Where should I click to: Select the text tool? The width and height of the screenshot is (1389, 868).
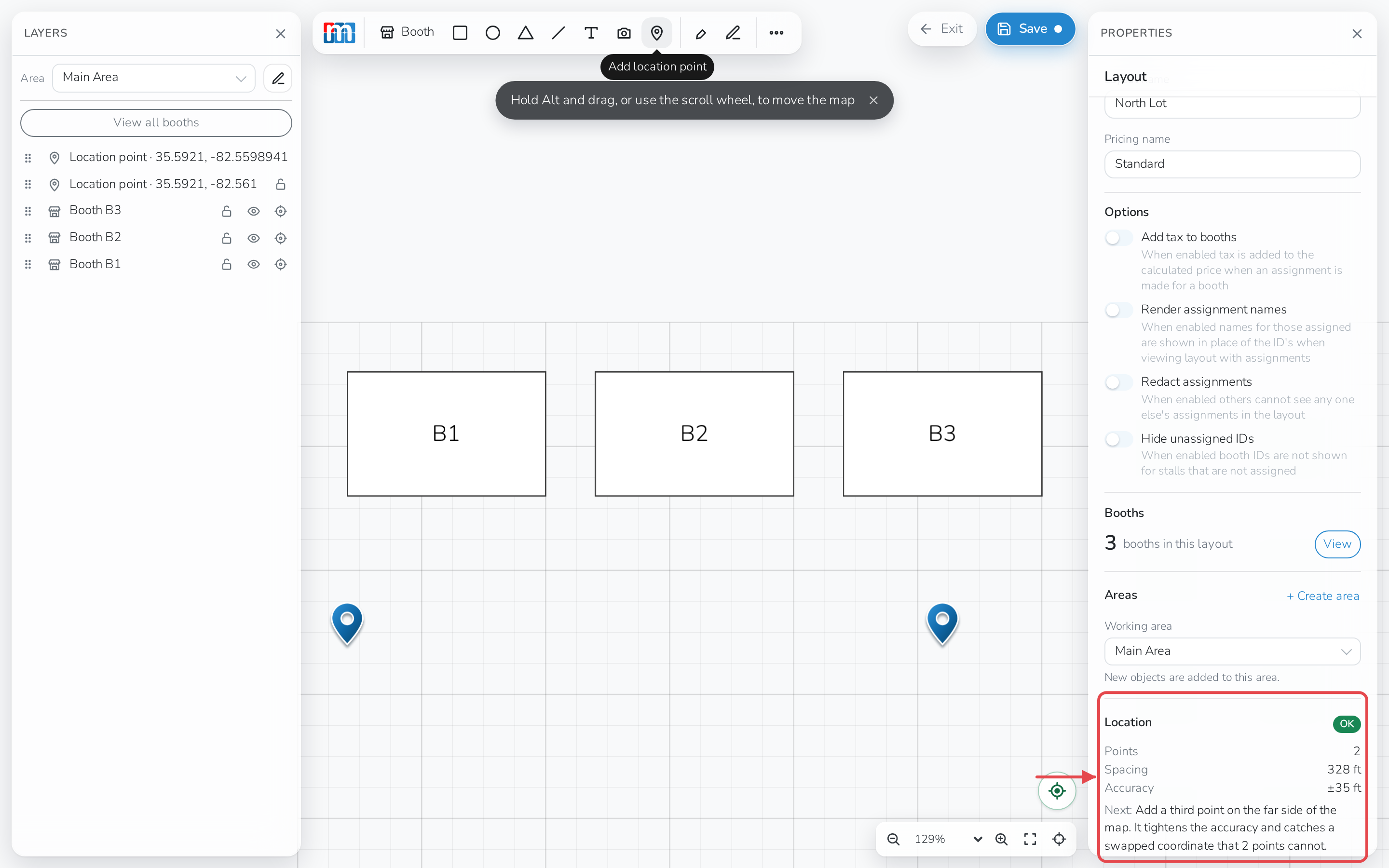(591, 33)
